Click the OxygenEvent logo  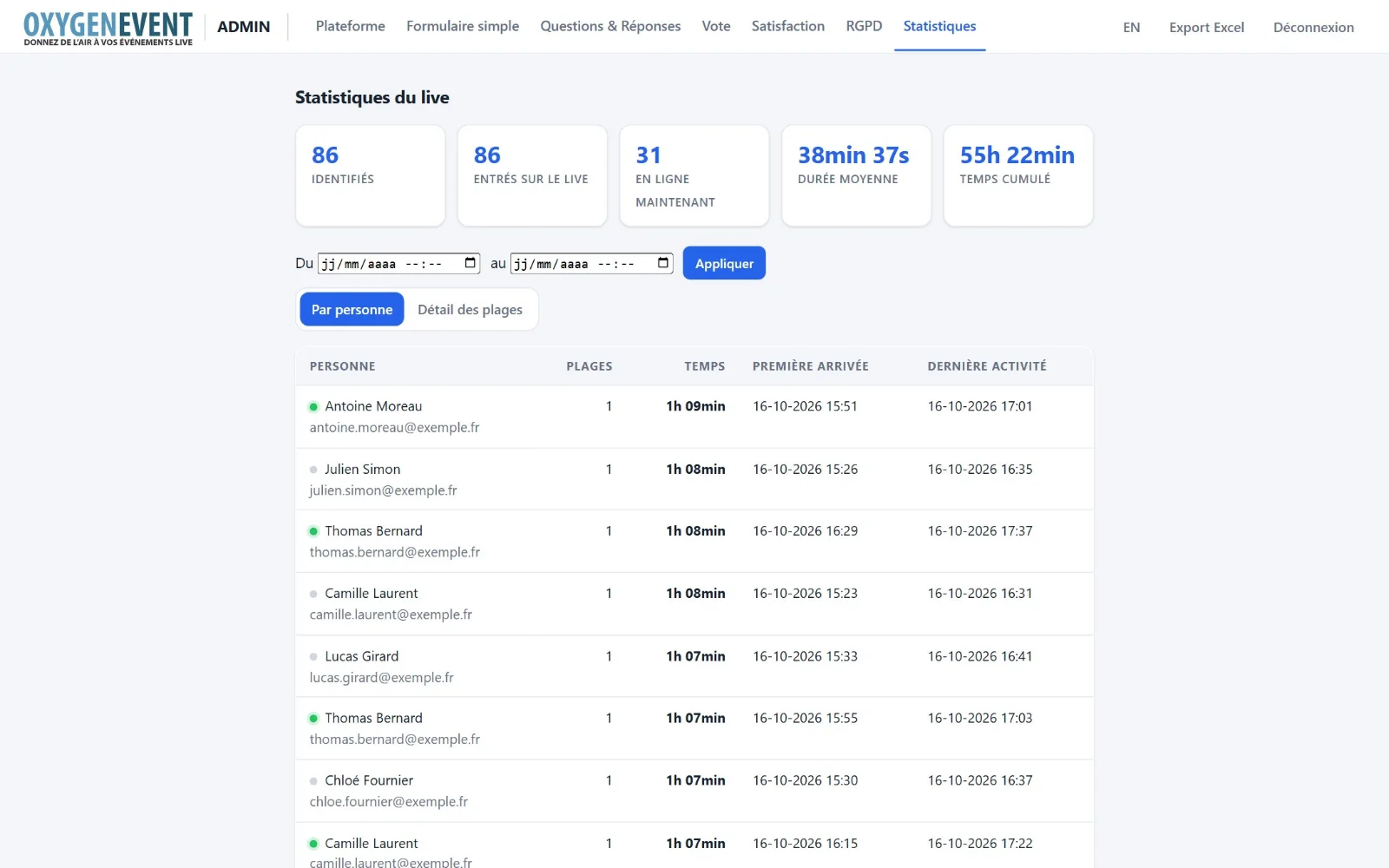[x=108, y=28]
